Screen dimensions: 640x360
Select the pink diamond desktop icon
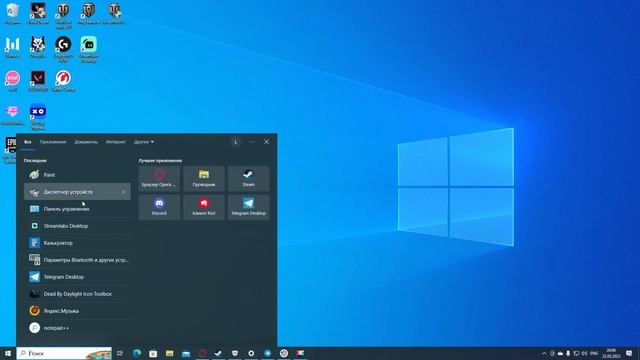point(13,115)
